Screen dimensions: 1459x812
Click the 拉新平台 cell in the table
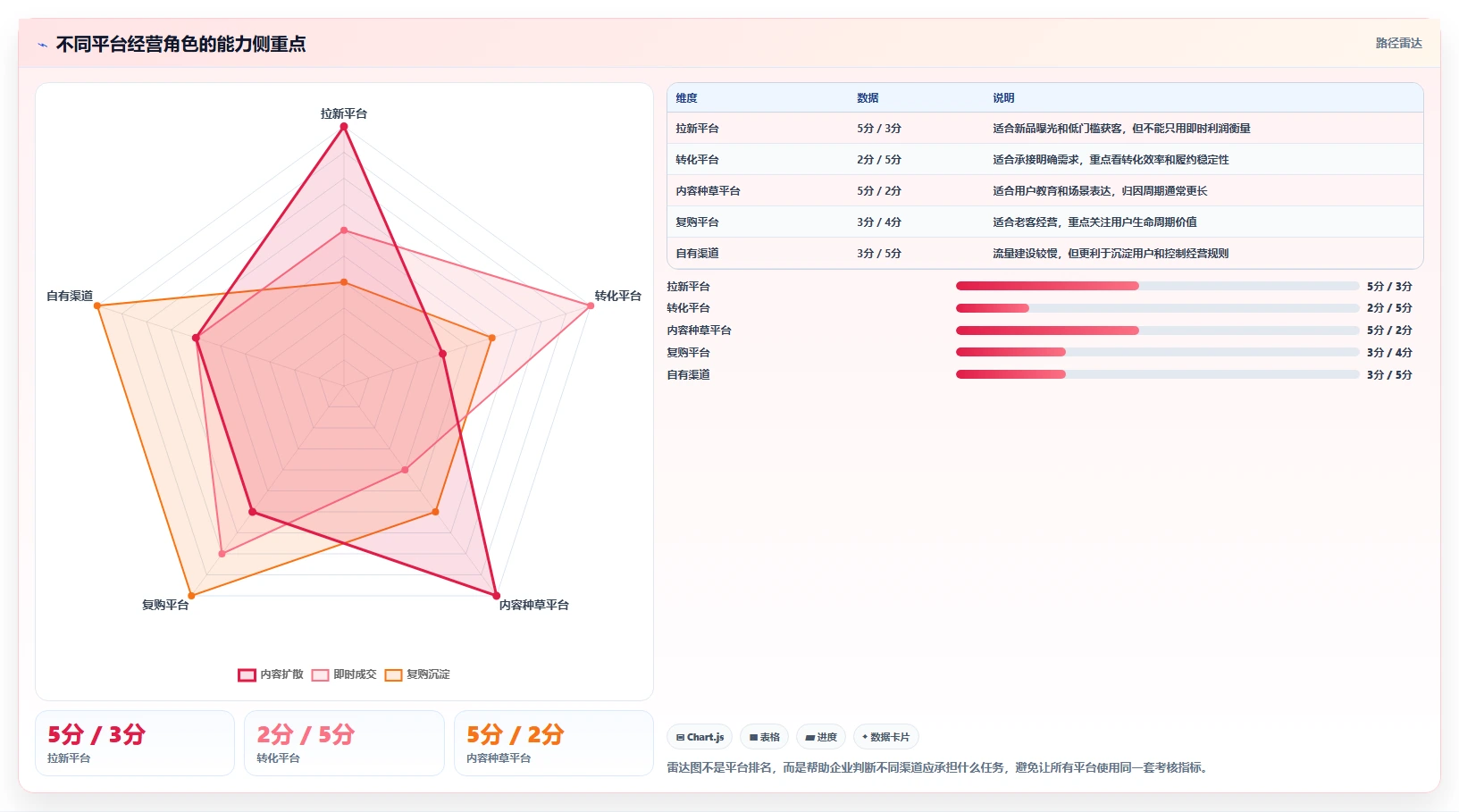pos(697,129)
